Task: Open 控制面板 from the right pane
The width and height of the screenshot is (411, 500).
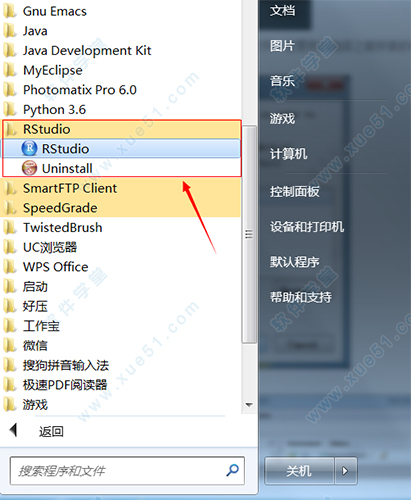Action: (x=295, y=191)
